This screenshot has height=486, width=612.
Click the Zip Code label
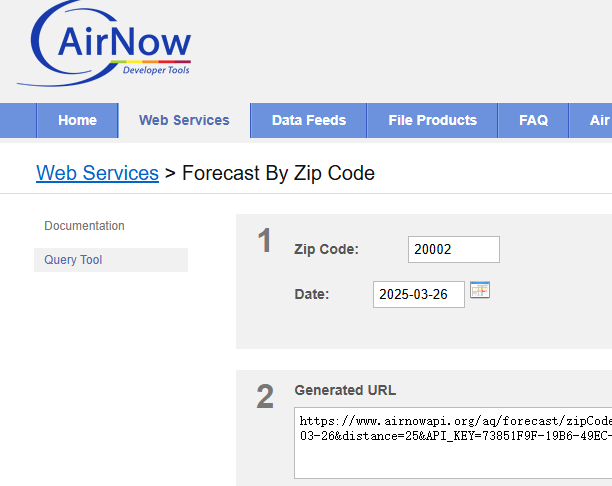click(326, 249)
